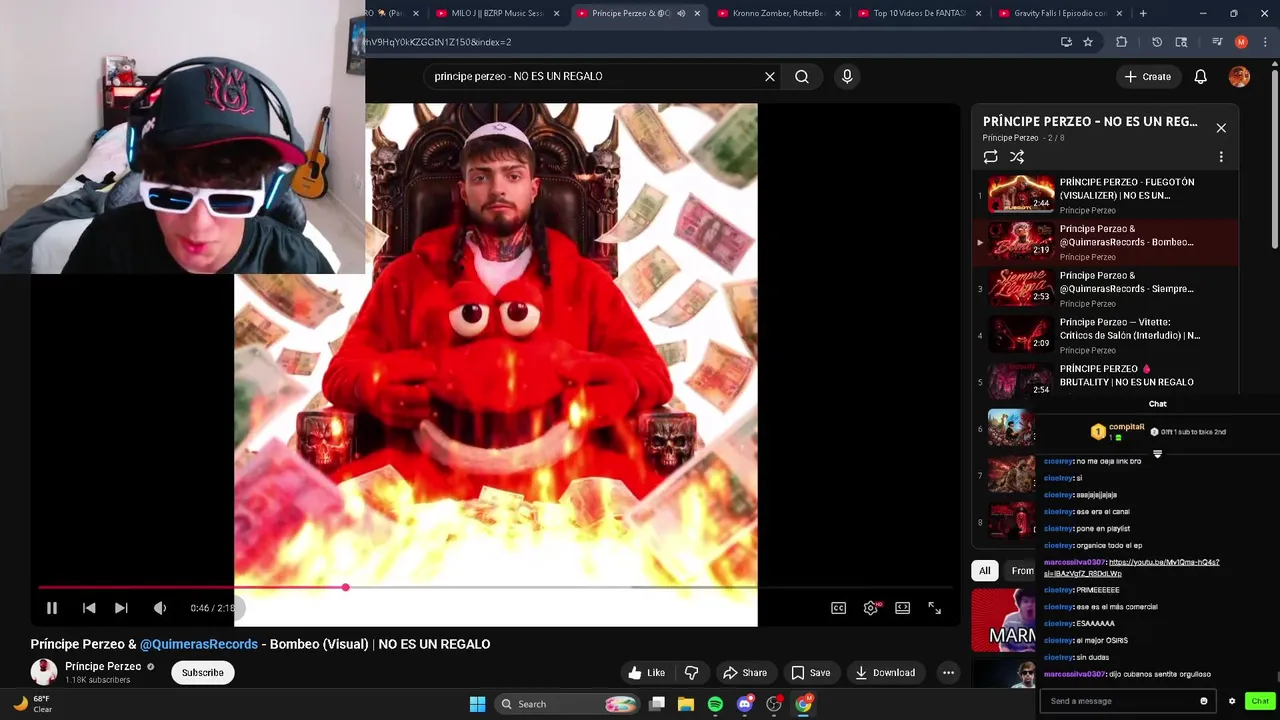Image resolution: width=1280 pixels, height=720 pixels.
Task: Dislike the video
Action: (x=691, y=673)
